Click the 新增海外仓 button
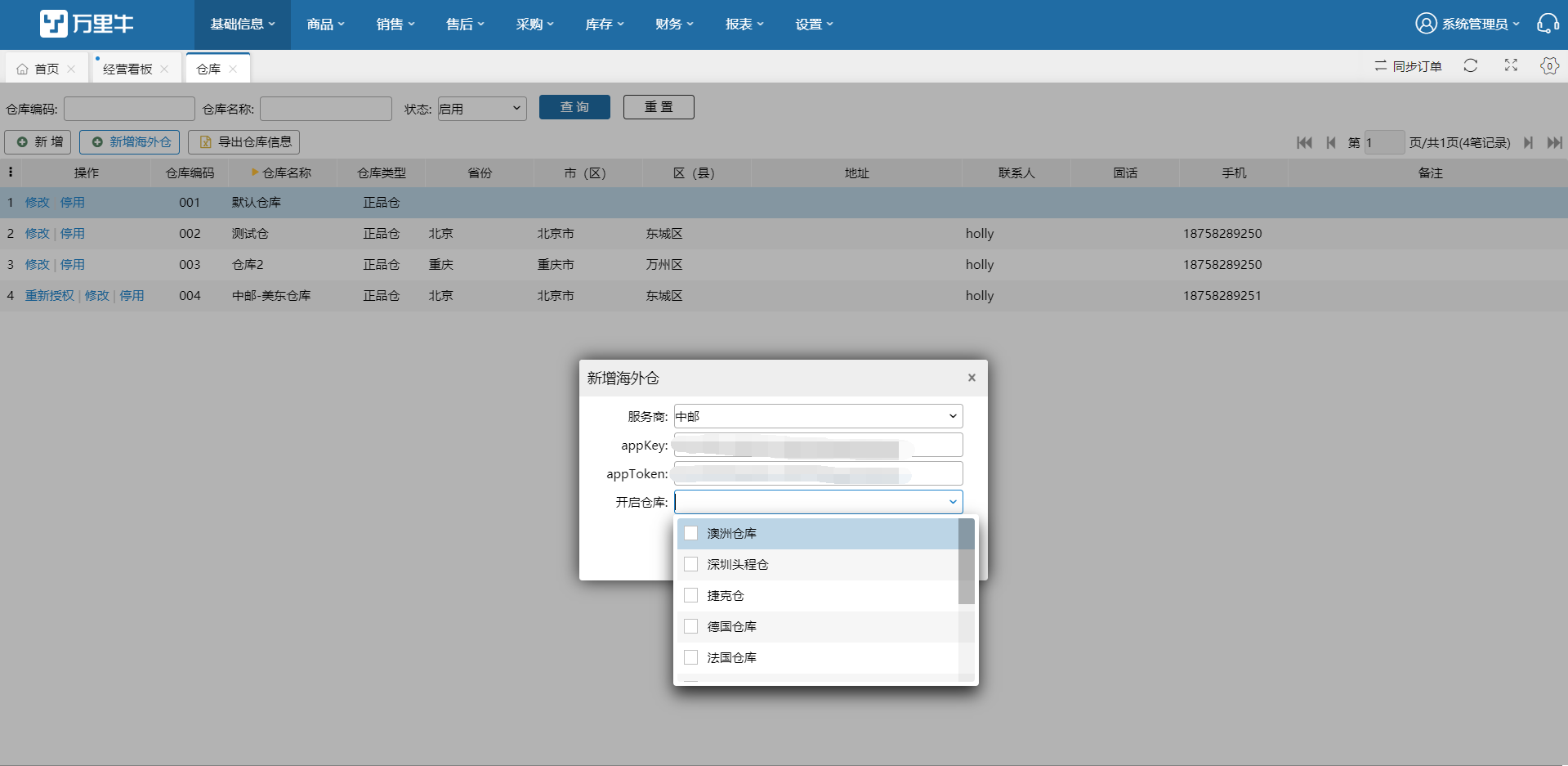 pos(130,142)
